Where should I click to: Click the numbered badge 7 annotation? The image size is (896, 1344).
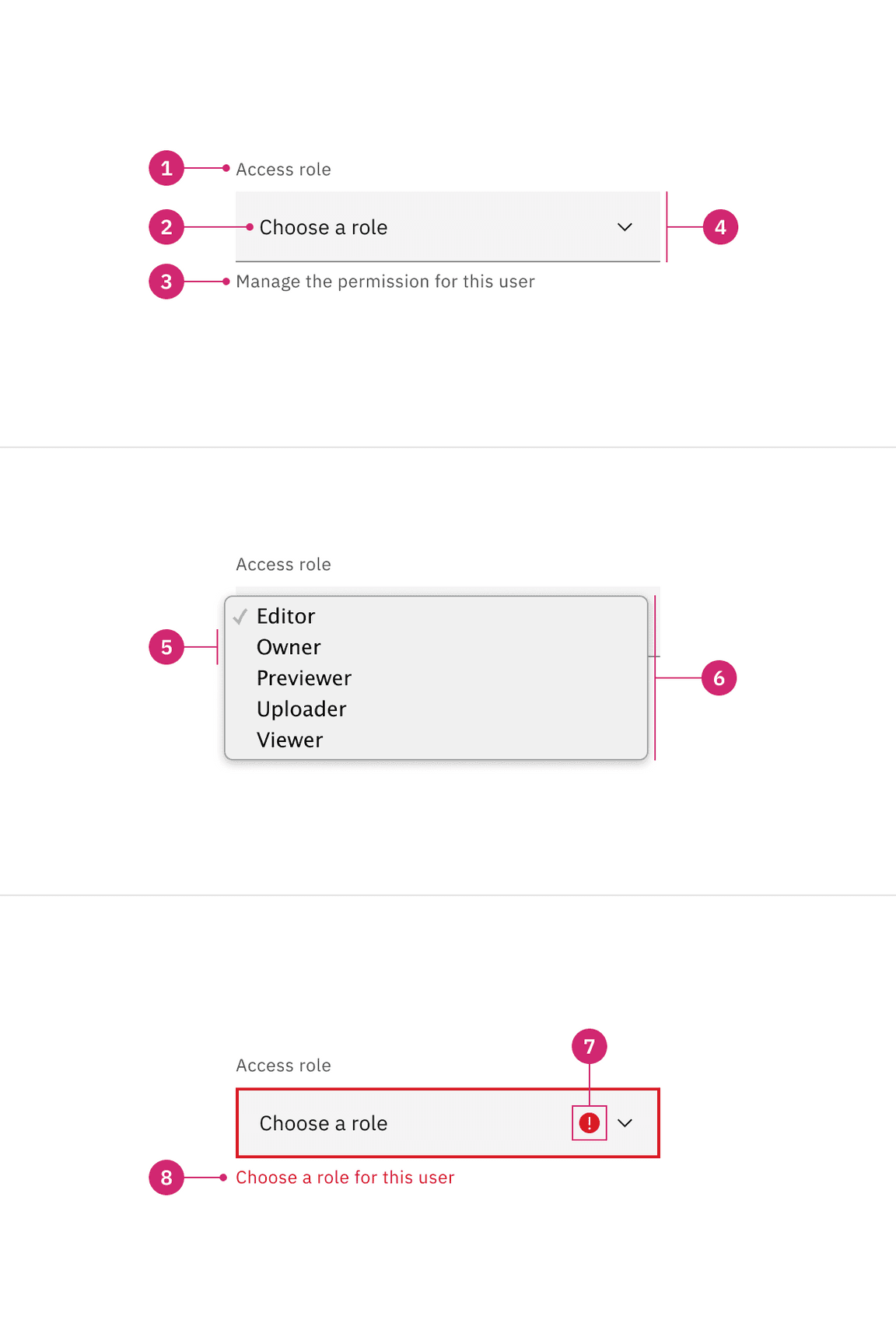pos(590,1046)
